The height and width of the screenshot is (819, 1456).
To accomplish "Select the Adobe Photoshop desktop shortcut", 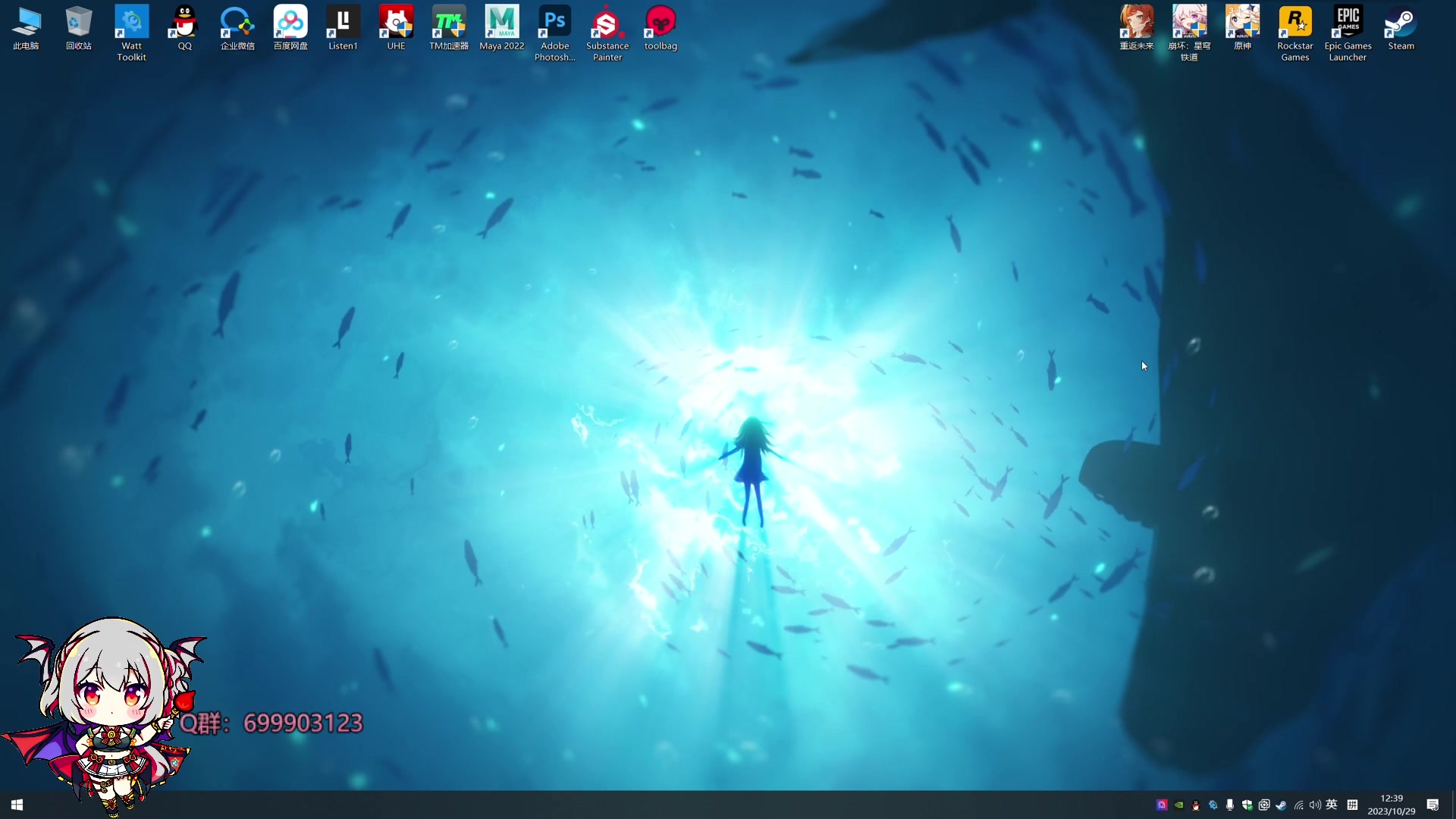I will pos(555,33).
